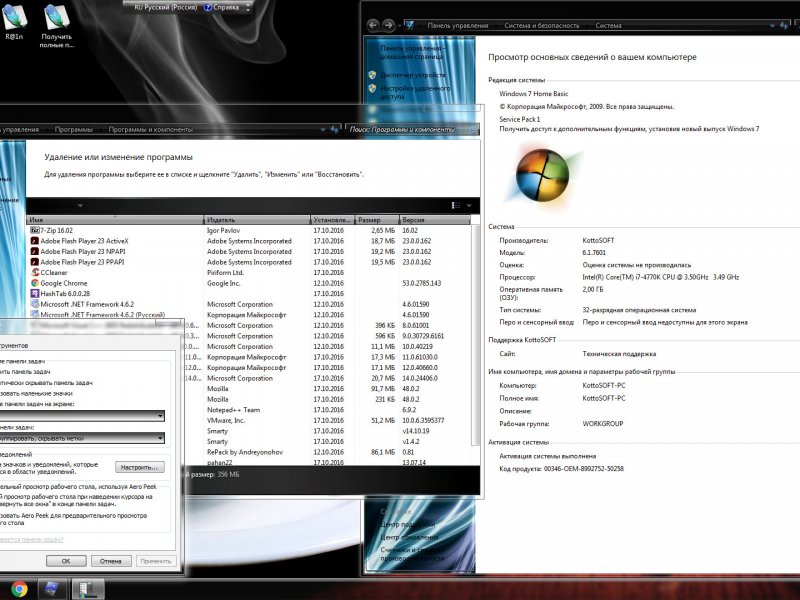Click the Настроить... button

139,467
